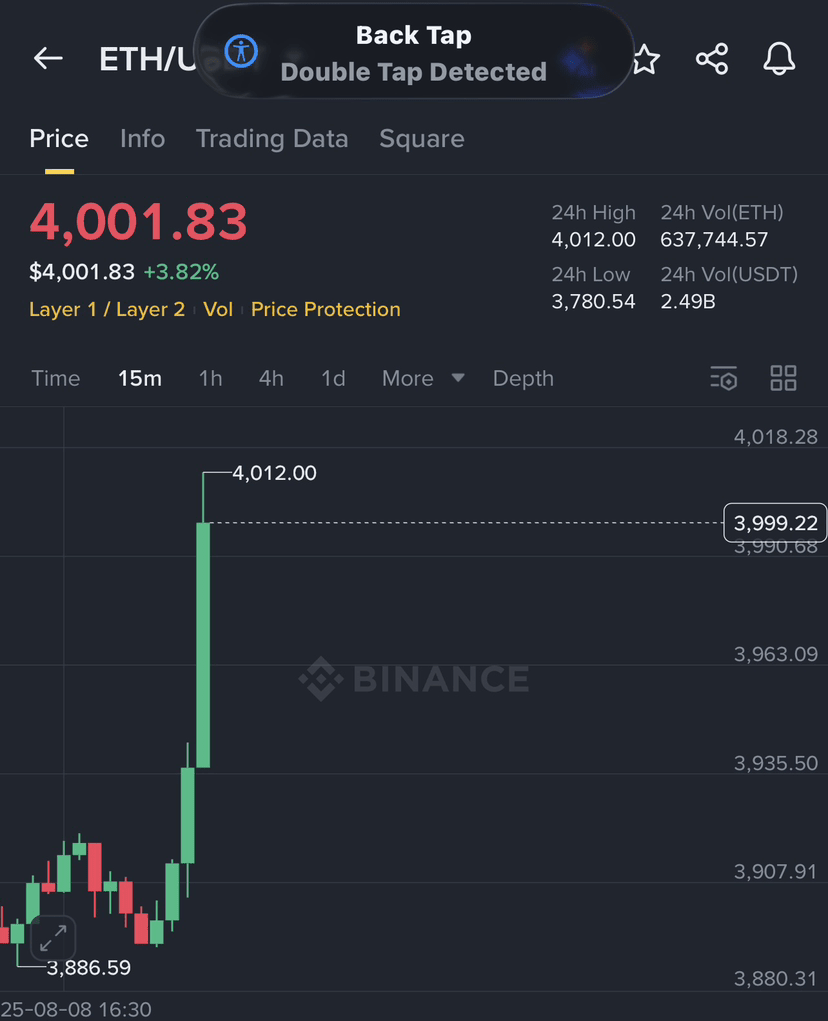Add ETH pair to favorites star
828x1021 pixels.
tap(646, 59)
